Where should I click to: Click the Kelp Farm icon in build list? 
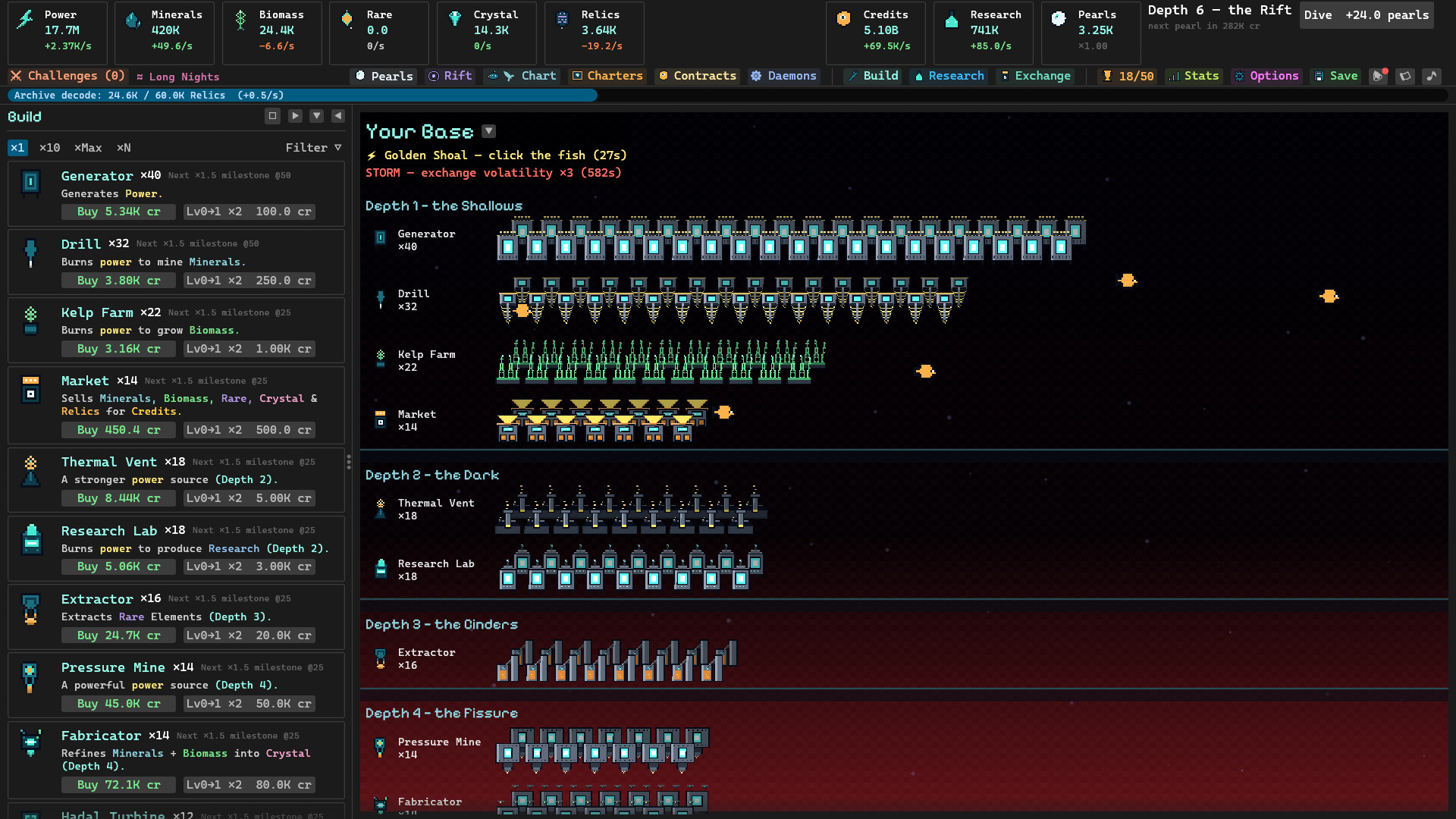click(x=30, y=320)
